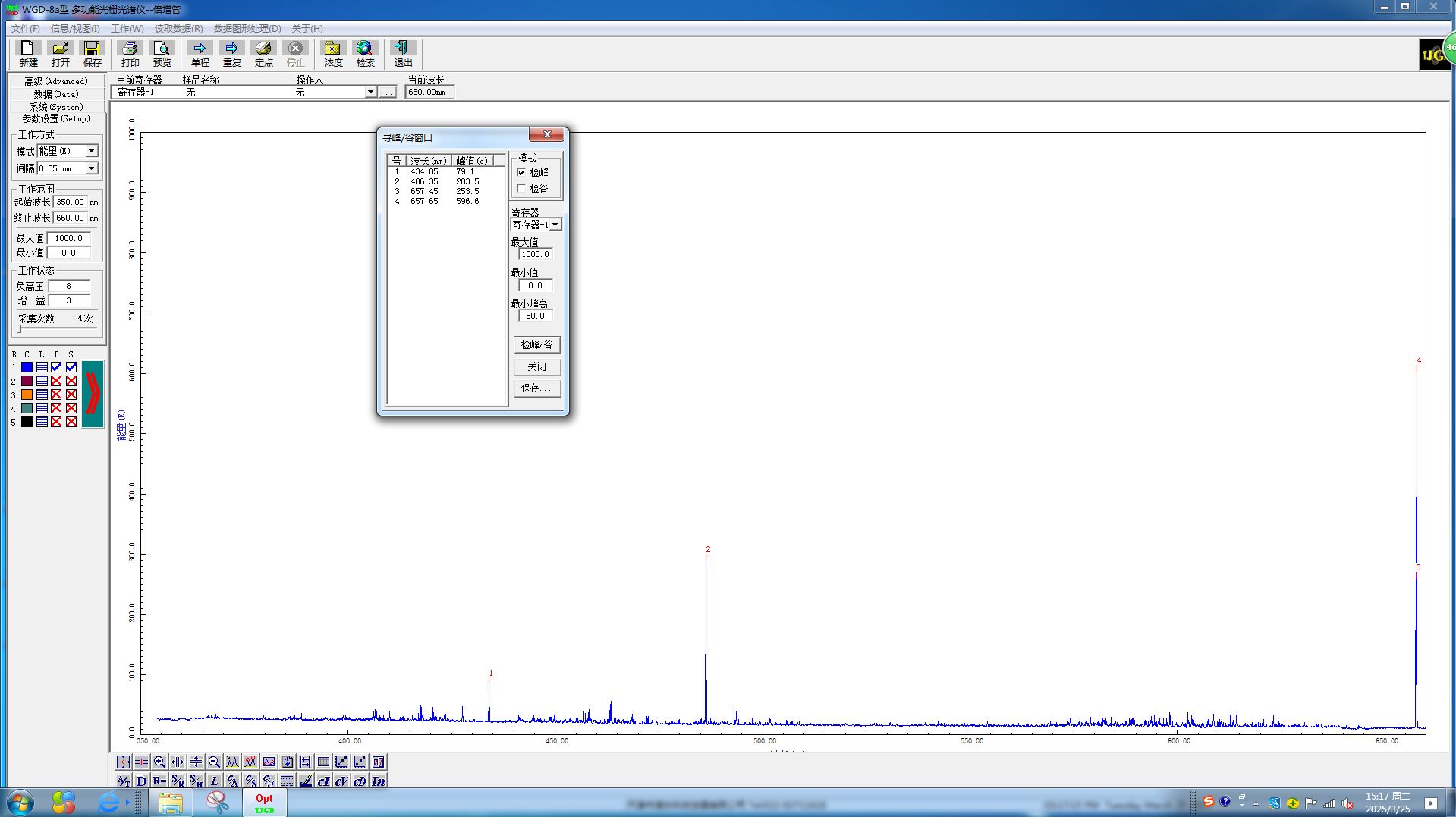Viewport: 1456px width, 817px height.
Task: Click the R= tool icon
Action: pyautogui.click(x=159, y=781)
